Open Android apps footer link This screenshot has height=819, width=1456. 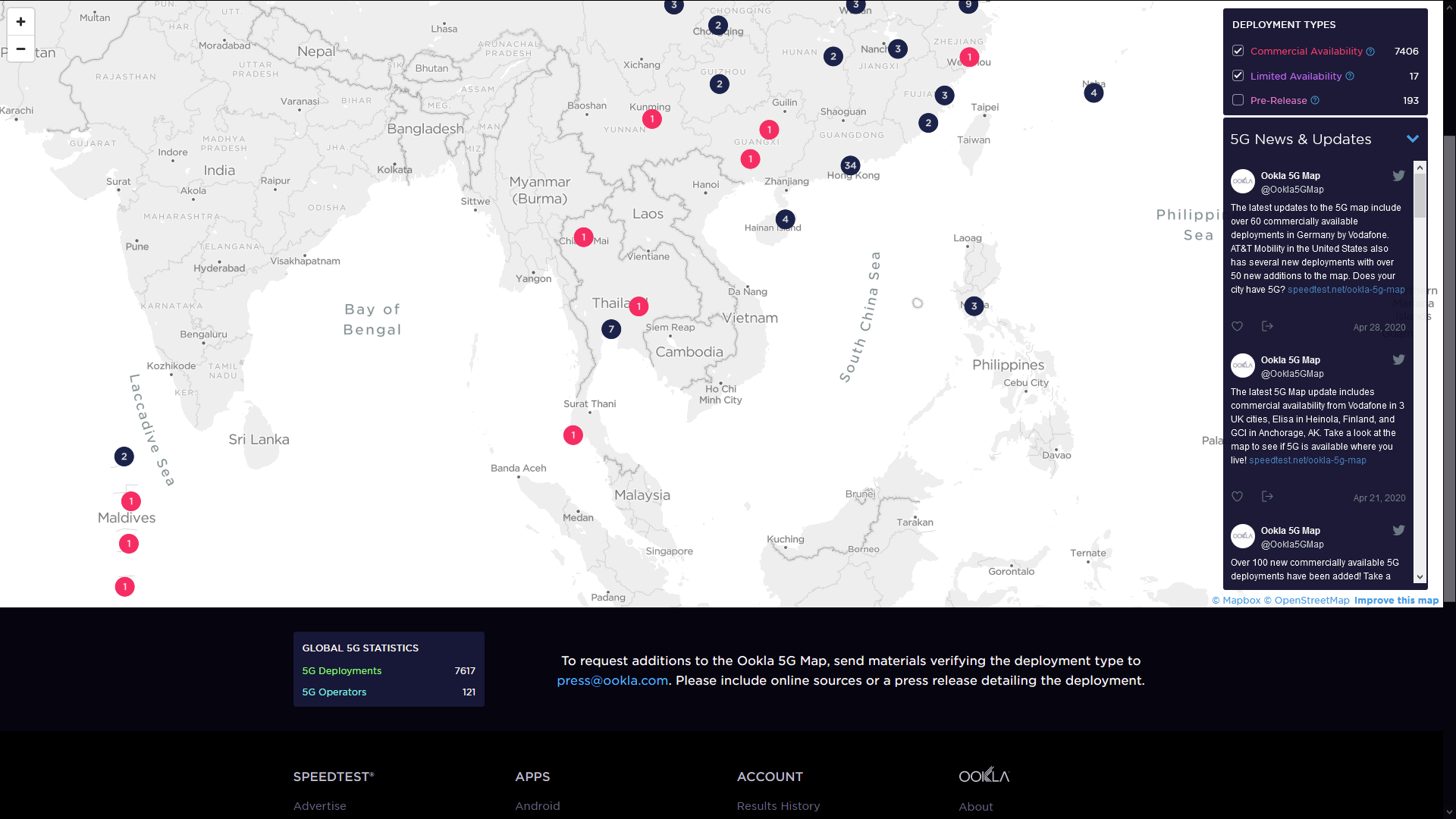(x=538, y=806)
